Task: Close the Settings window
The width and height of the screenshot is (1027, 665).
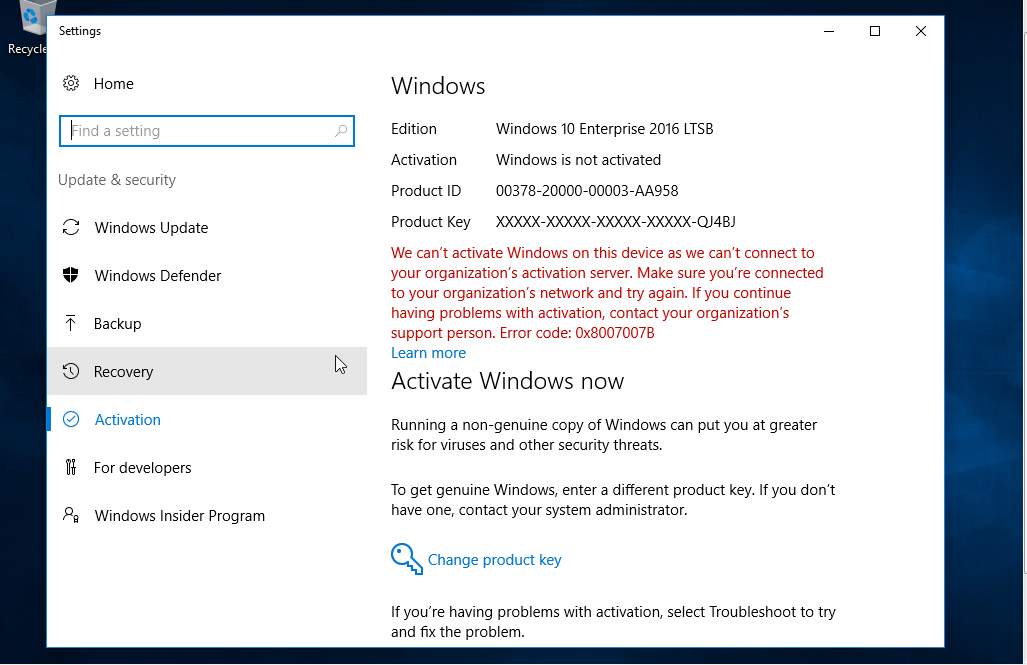Action: tap(920, 31)
